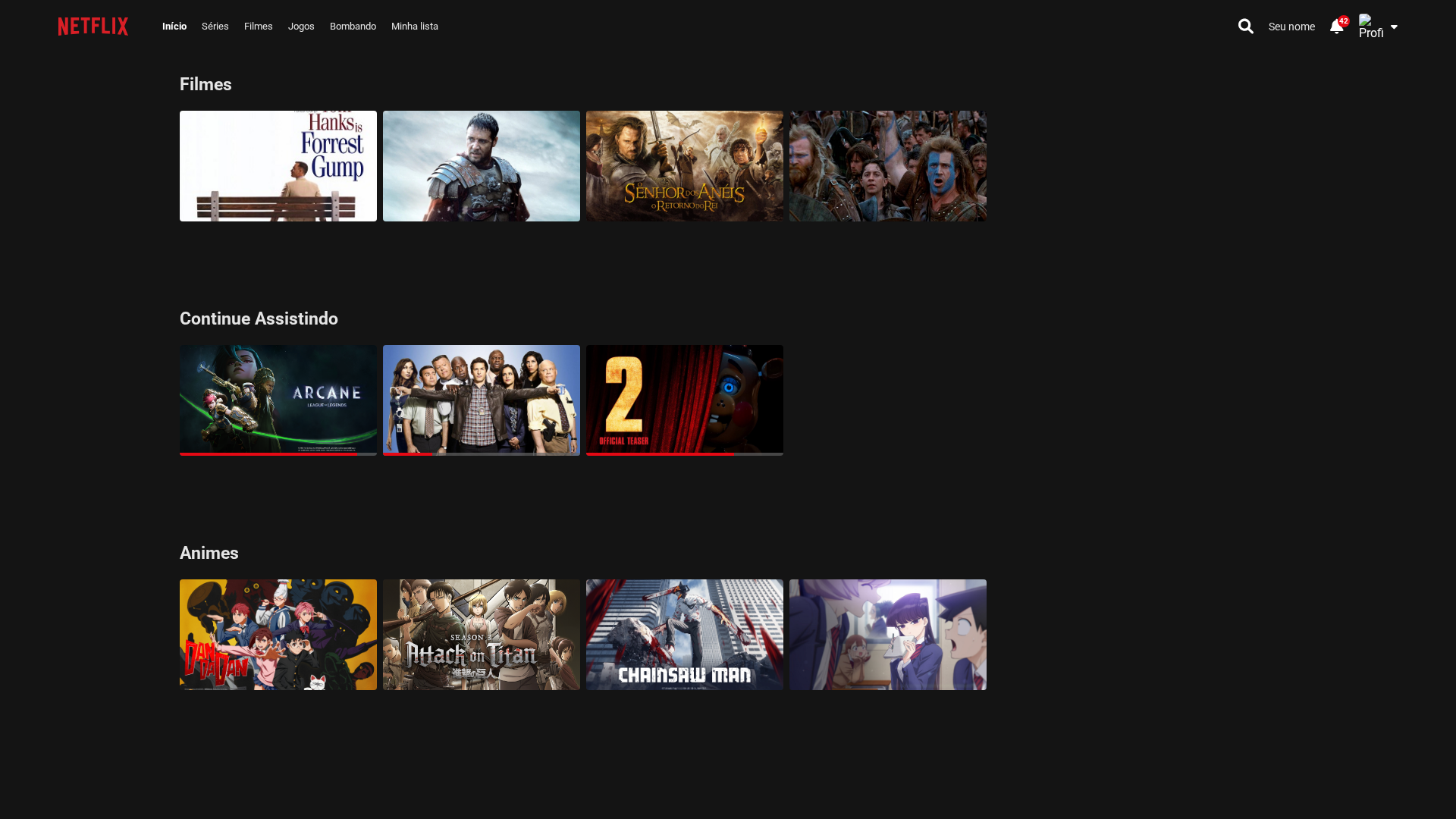The height and width of the screenshot is (819, 1456).
Task: Open the notifications bell icon
Action: tap(1336, 27)
